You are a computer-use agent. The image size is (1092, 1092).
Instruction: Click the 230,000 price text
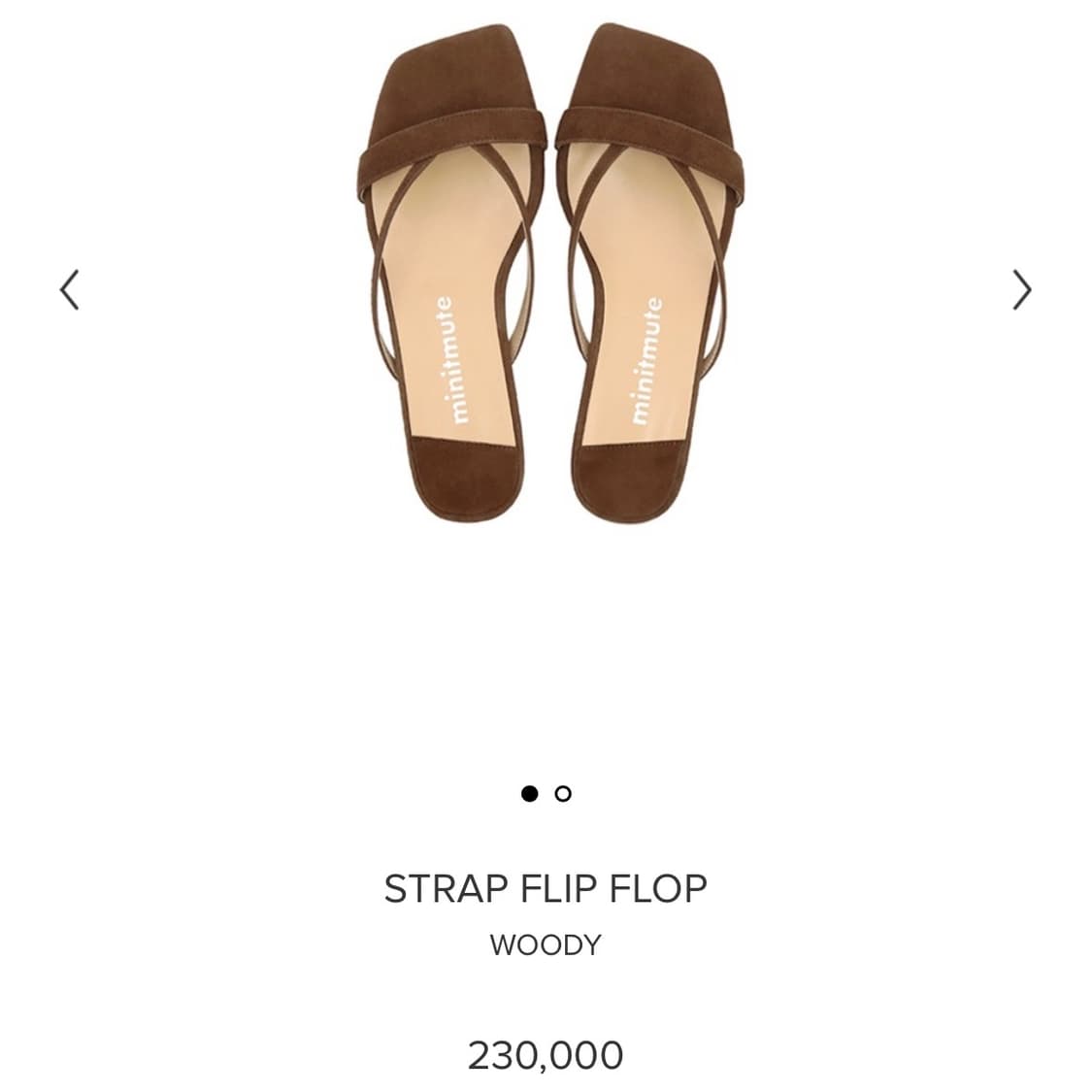point(546,1055)
